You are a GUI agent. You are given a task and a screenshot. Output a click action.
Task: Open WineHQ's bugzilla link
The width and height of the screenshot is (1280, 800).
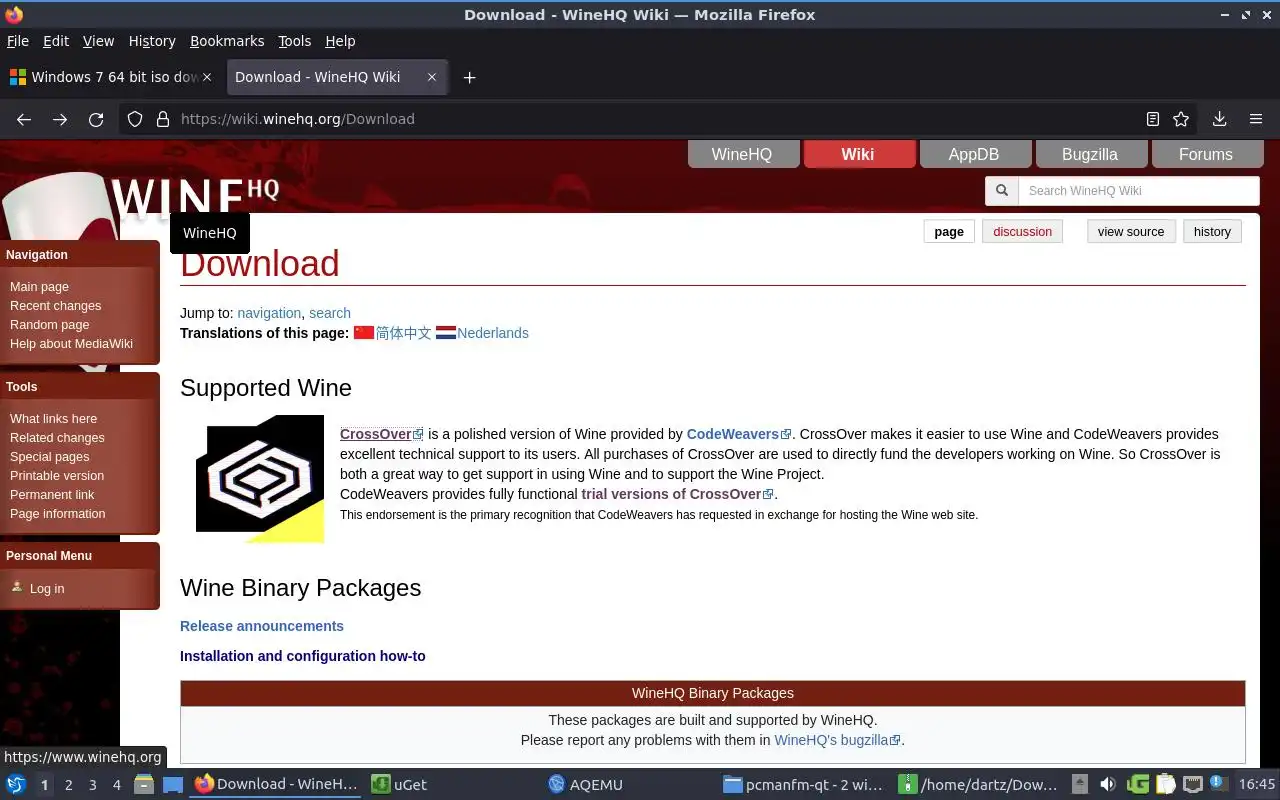coord(838,740)
